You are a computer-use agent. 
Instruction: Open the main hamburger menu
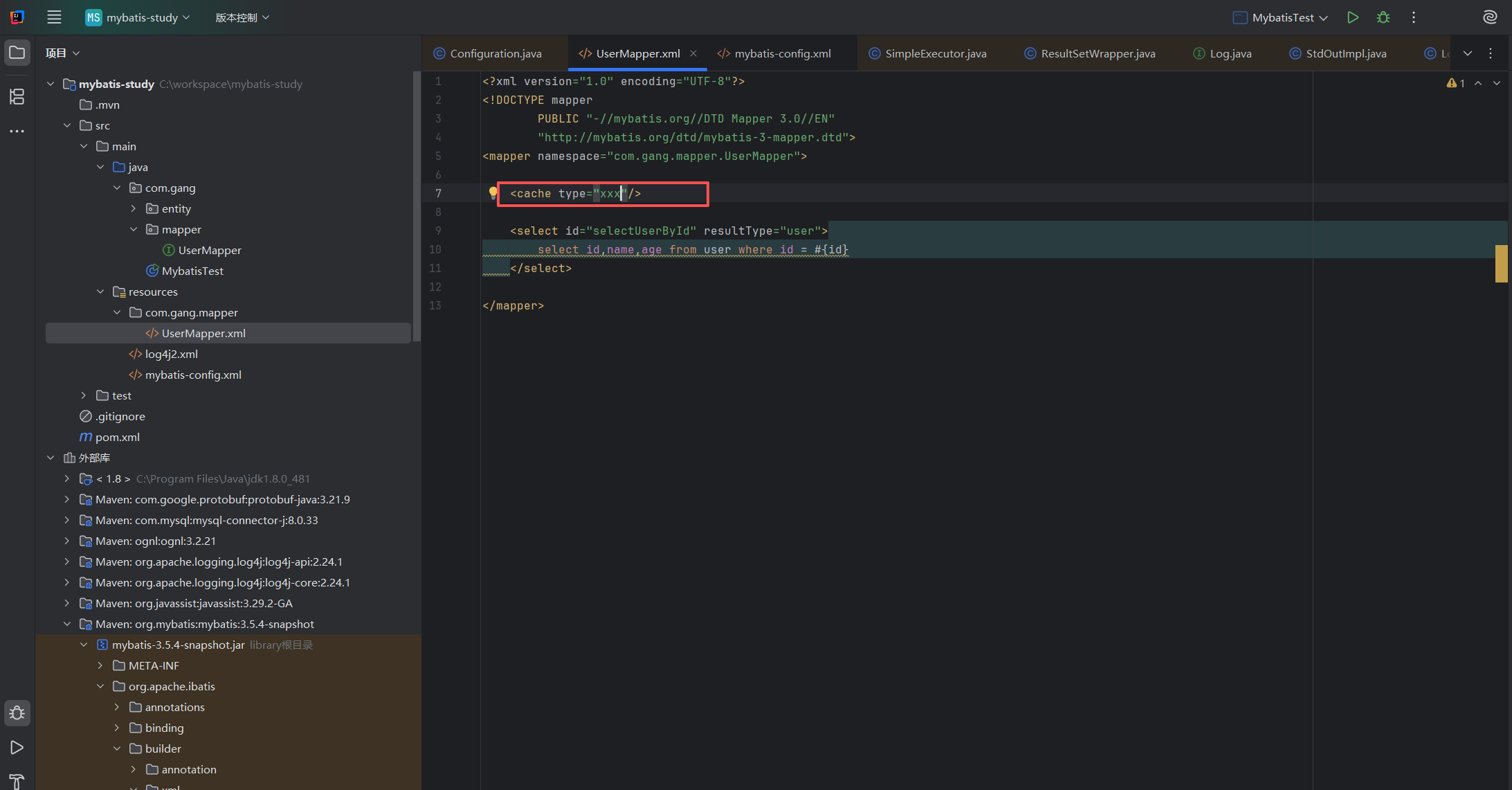pyautogui.click(x=54, y=17)
